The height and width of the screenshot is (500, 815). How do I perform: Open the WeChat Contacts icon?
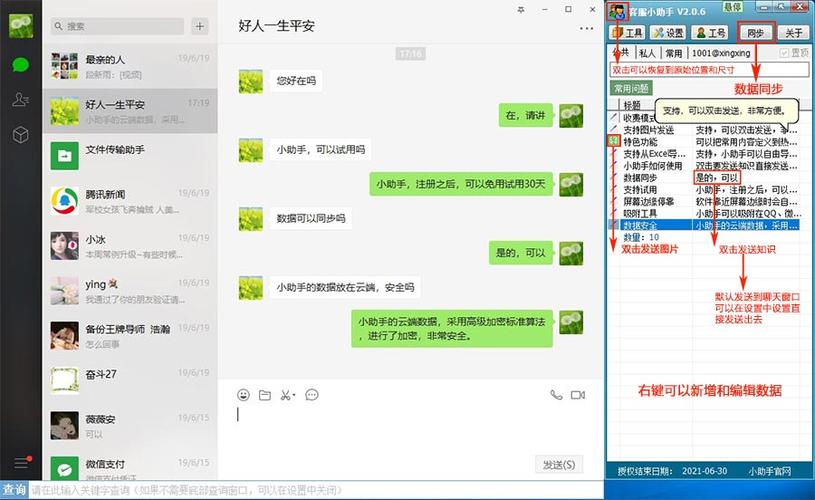[x=20, y=99]
